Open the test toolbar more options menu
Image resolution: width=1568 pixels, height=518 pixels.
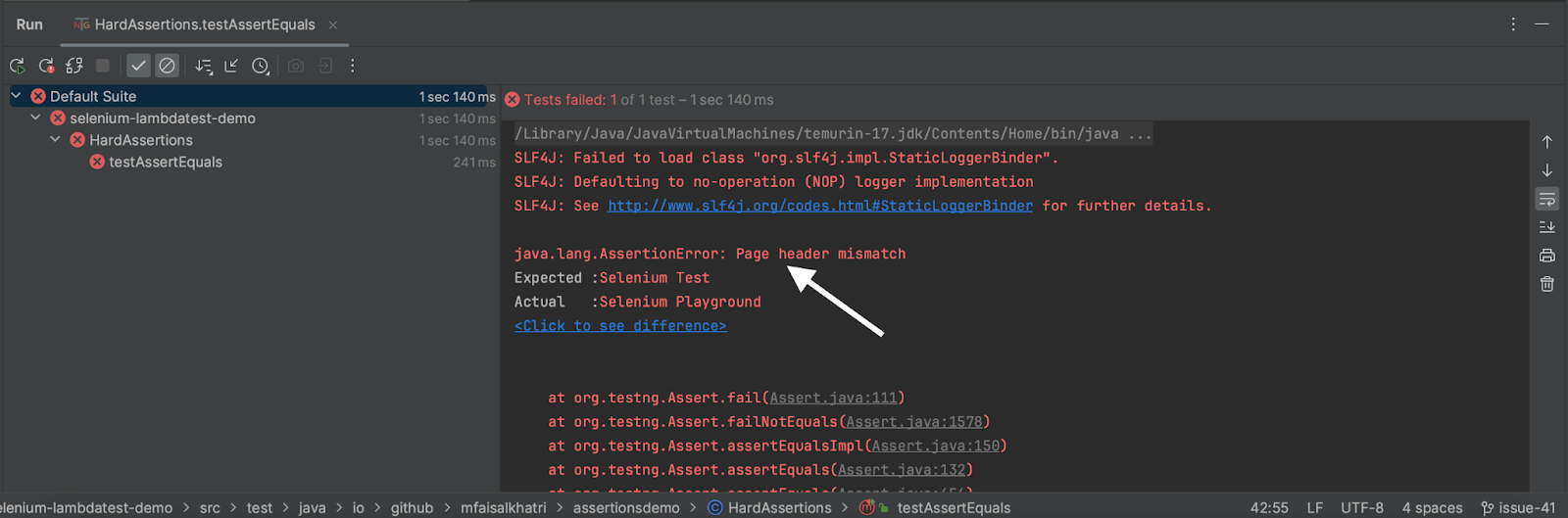pos(353,66)
